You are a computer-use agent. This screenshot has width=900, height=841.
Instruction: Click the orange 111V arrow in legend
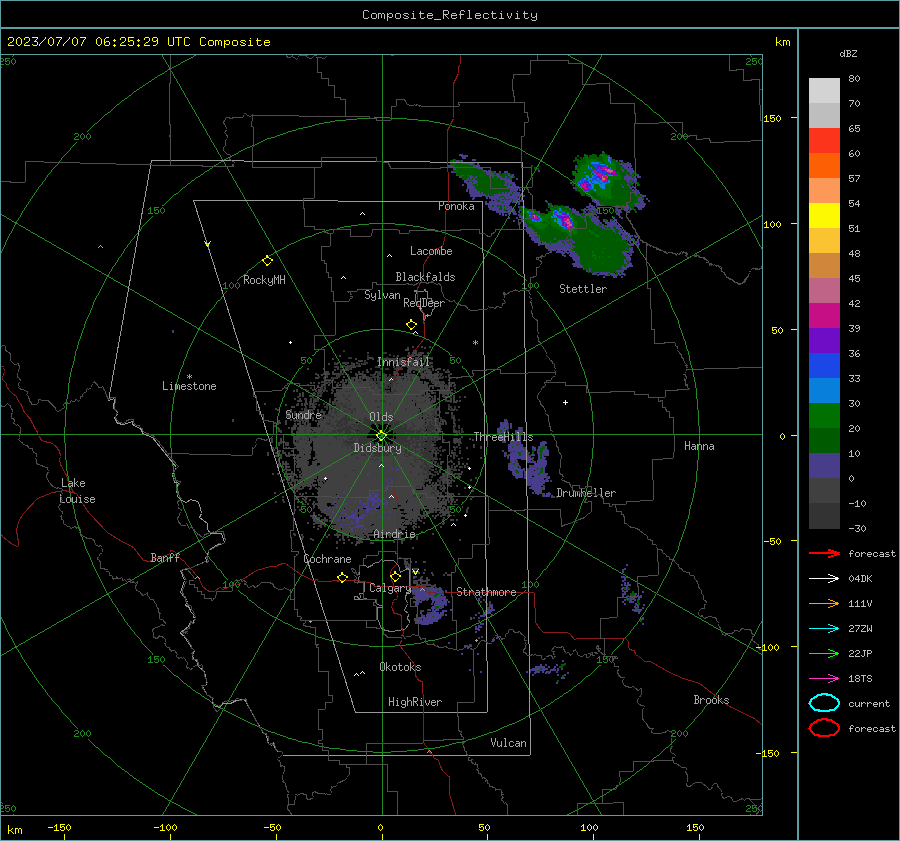824,603
